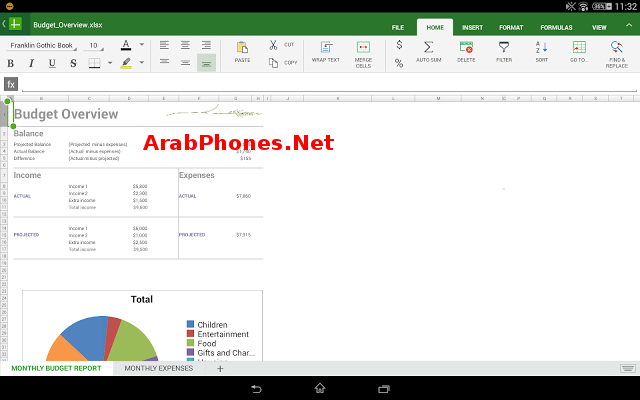
Task: Align text left
Action: point(164,45)
